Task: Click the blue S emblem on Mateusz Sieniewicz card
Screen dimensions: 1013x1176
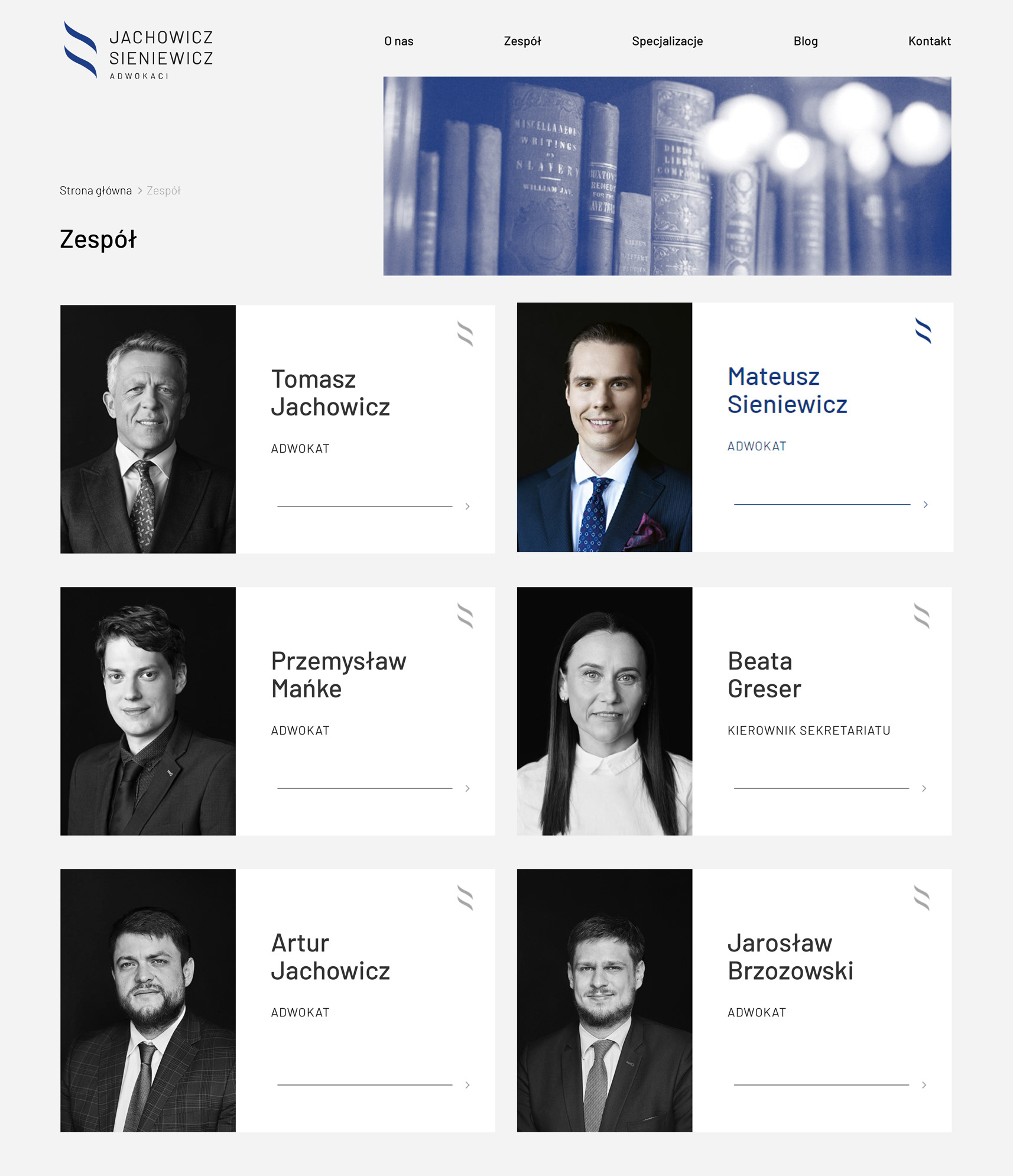Action: [923, 330]
